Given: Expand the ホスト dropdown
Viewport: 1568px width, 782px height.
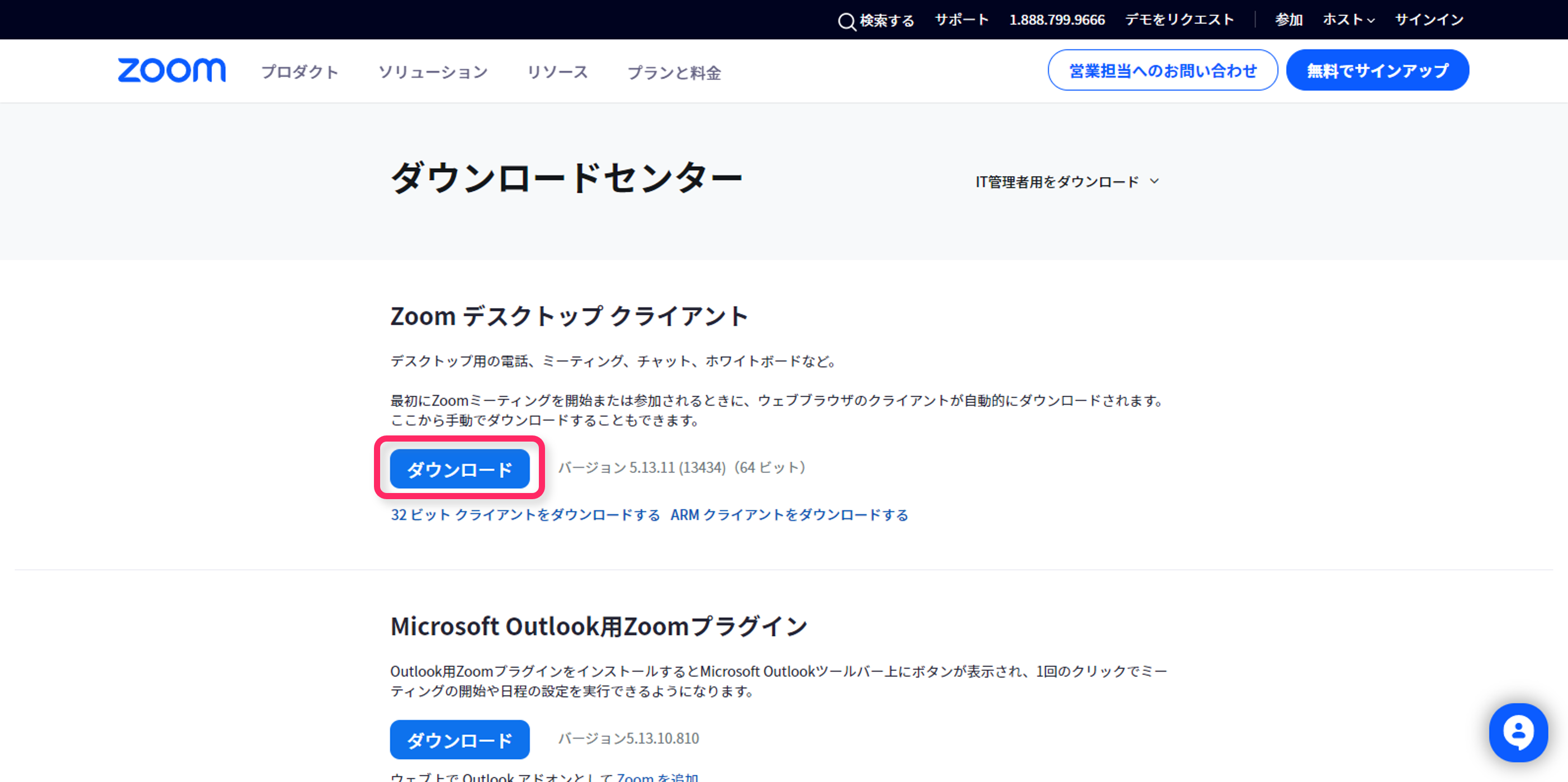Looking at the screenshot, I should 1348,20.
